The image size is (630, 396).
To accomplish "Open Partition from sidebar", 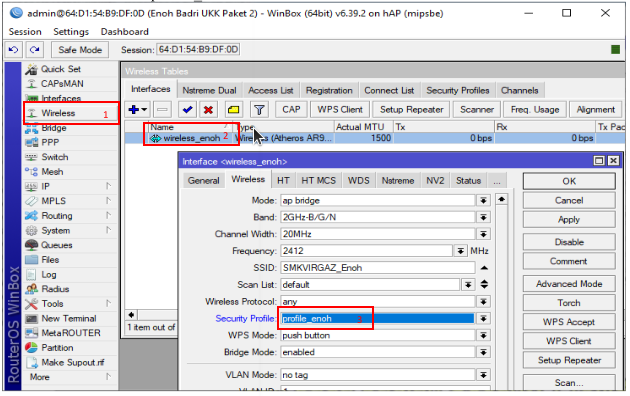I will point(57,348).
